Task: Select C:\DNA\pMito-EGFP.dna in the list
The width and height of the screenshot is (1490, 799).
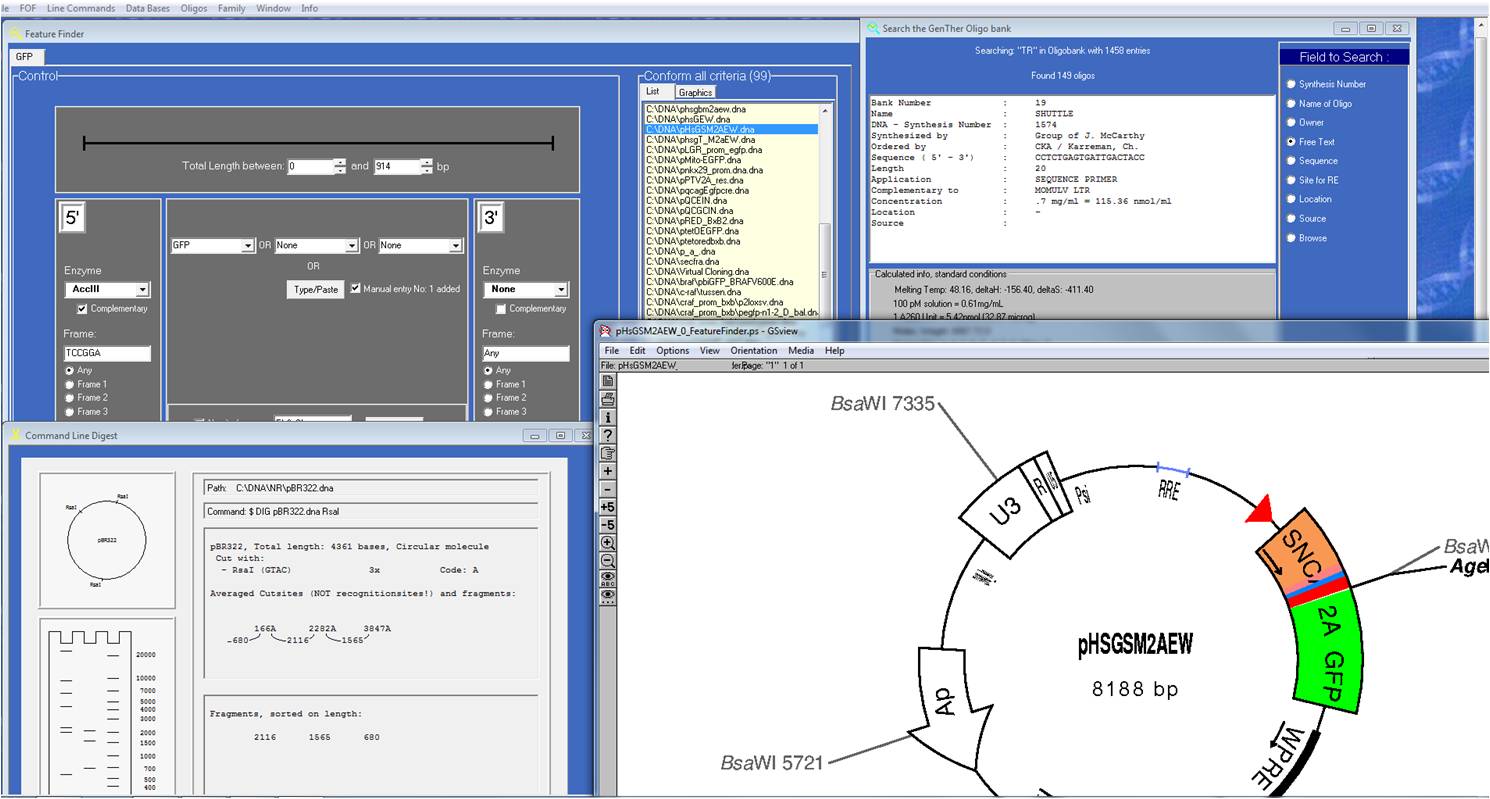Action: click(693, 160)
